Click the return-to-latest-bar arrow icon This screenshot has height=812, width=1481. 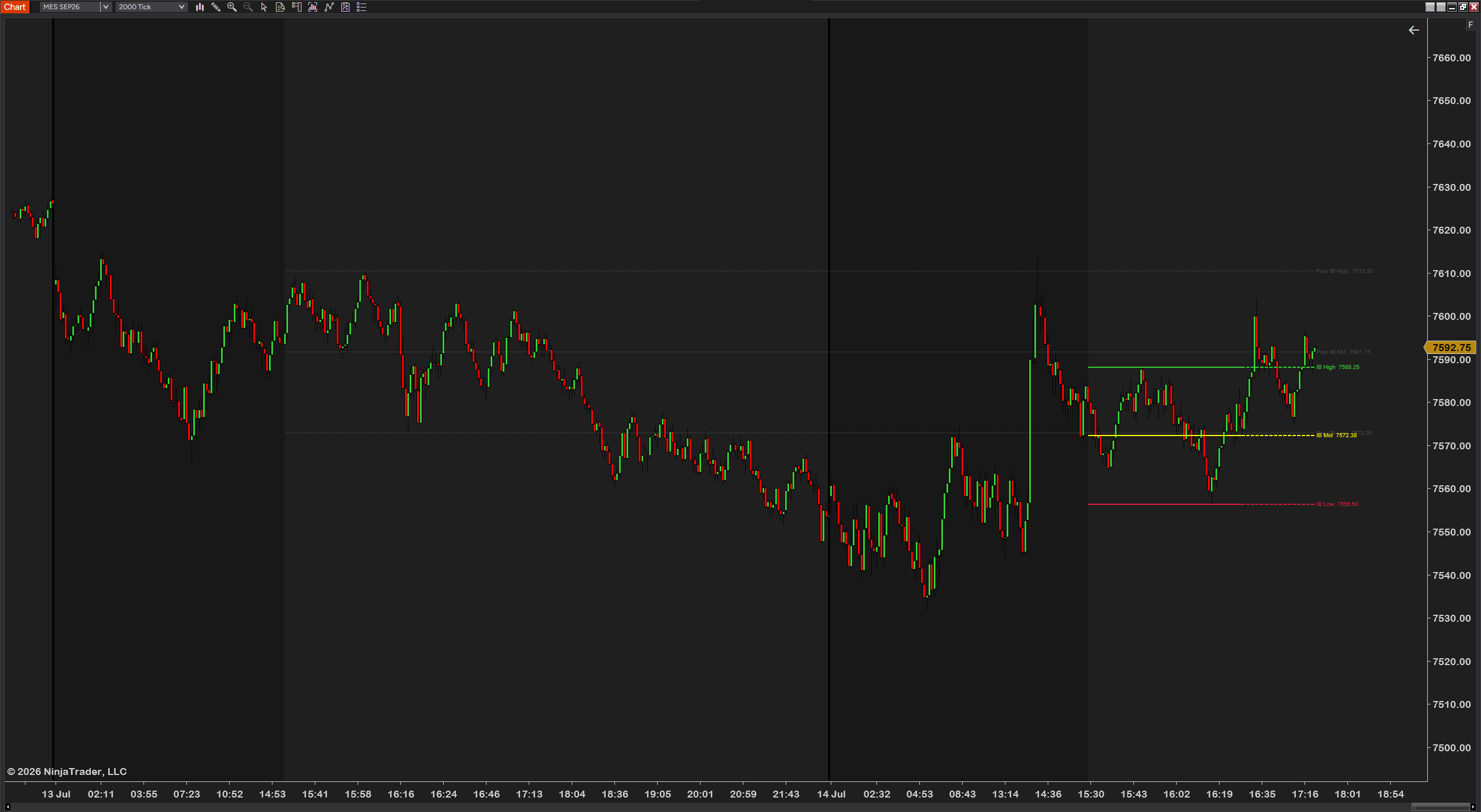tap(1414, 30)
